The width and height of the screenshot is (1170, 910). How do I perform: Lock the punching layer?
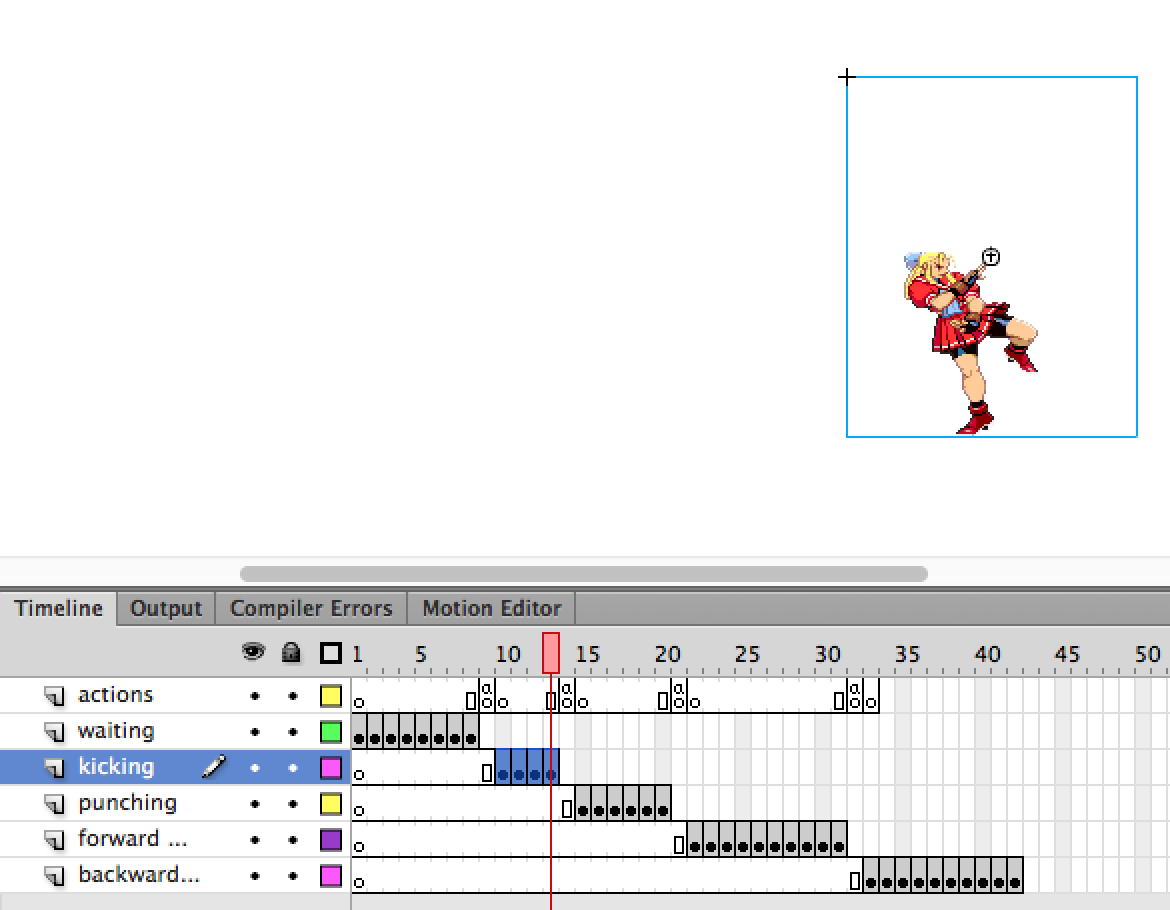pyautogui.click(x=292, y=803)
